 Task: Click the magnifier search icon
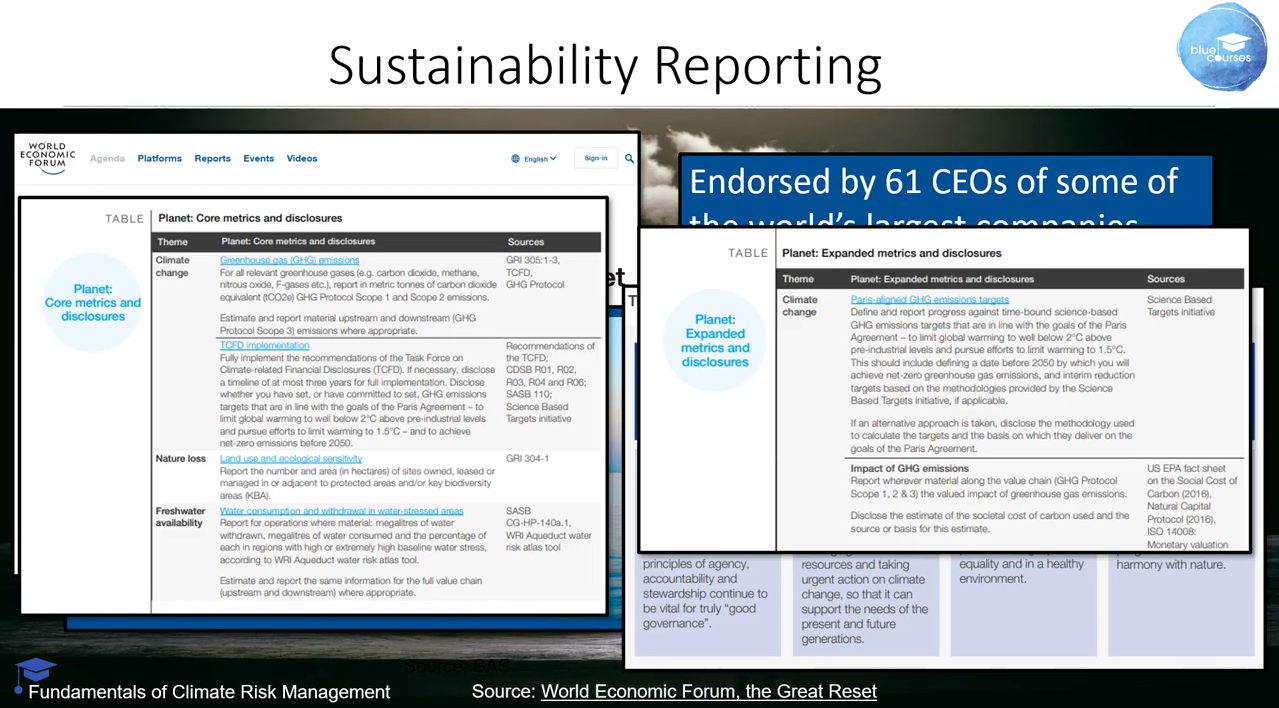(x=629, y=158)
